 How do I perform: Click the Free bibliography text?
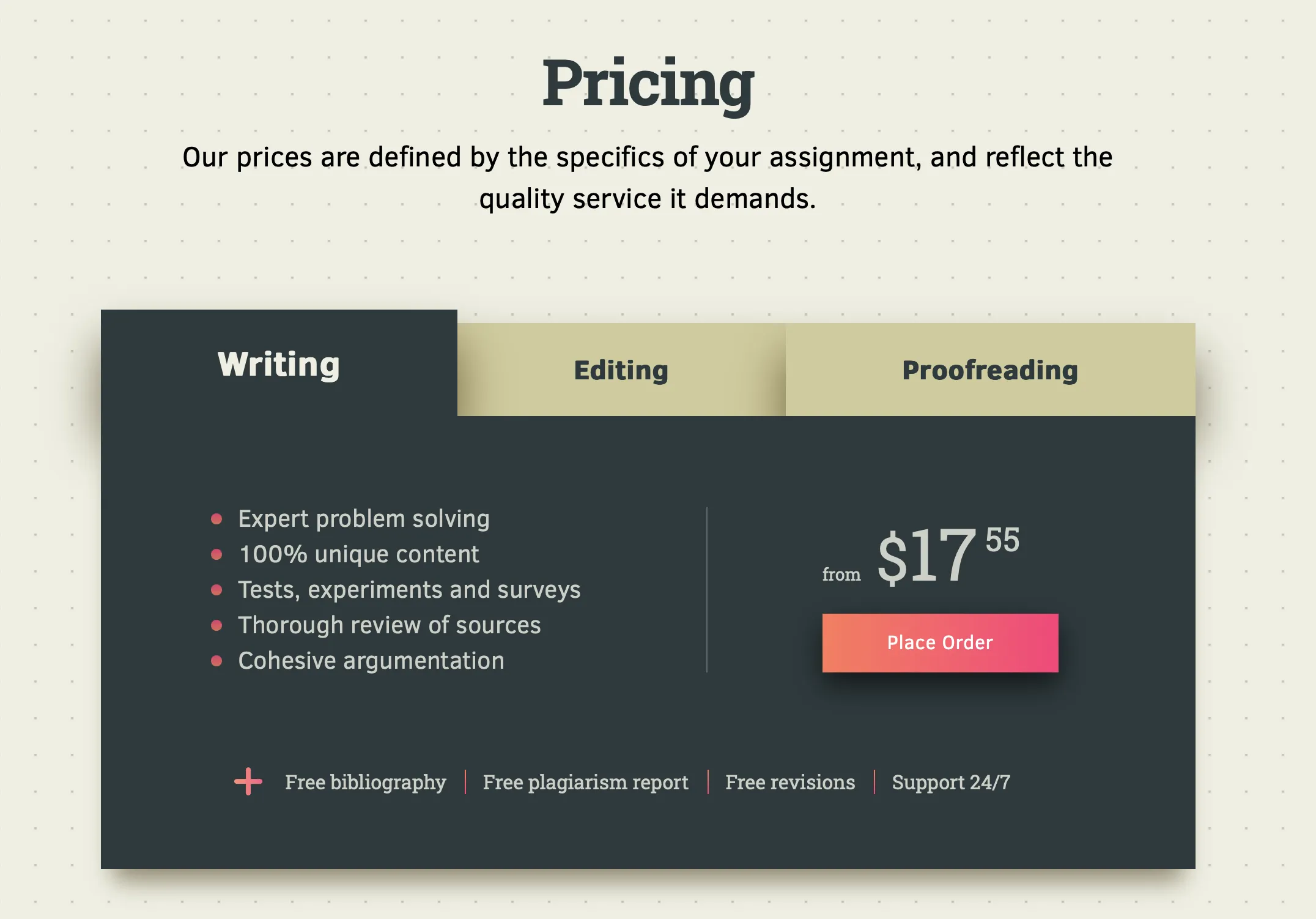pyautogui.click(x=366, y=782)
